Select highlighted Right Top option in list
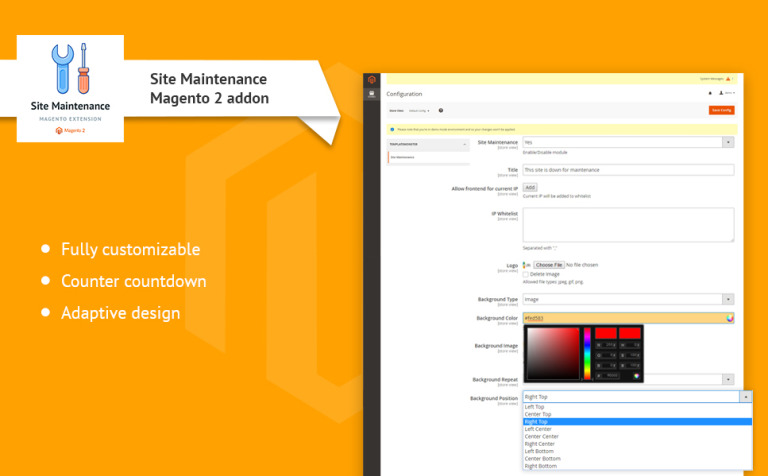Image resolution: width=768 pixels, height=476 pixels. click(x=637, y=422)
